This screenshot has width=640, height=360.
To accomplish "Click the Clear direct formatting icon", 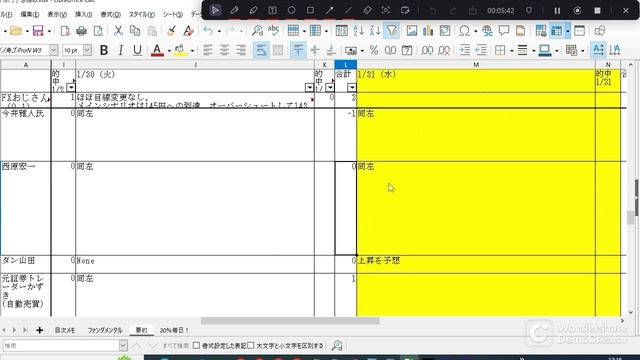I will [x=188, y=31].
